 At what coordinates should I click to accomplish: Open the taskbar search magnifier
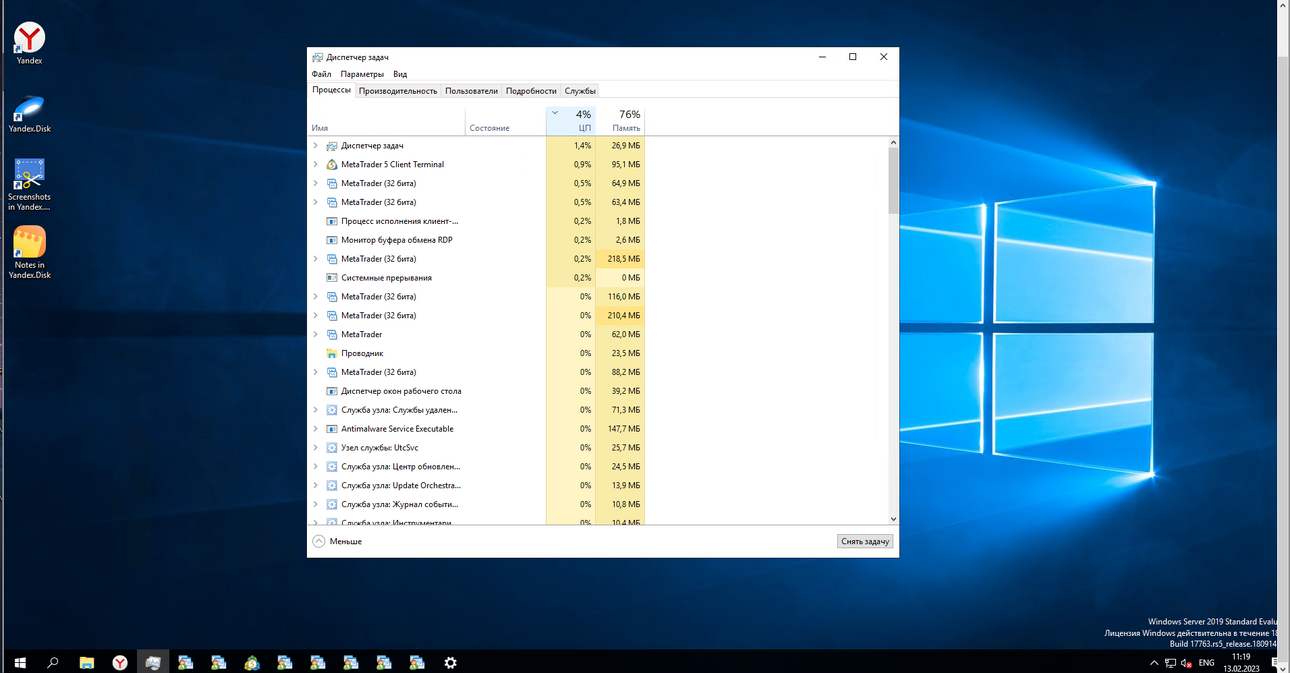[53, 662]
